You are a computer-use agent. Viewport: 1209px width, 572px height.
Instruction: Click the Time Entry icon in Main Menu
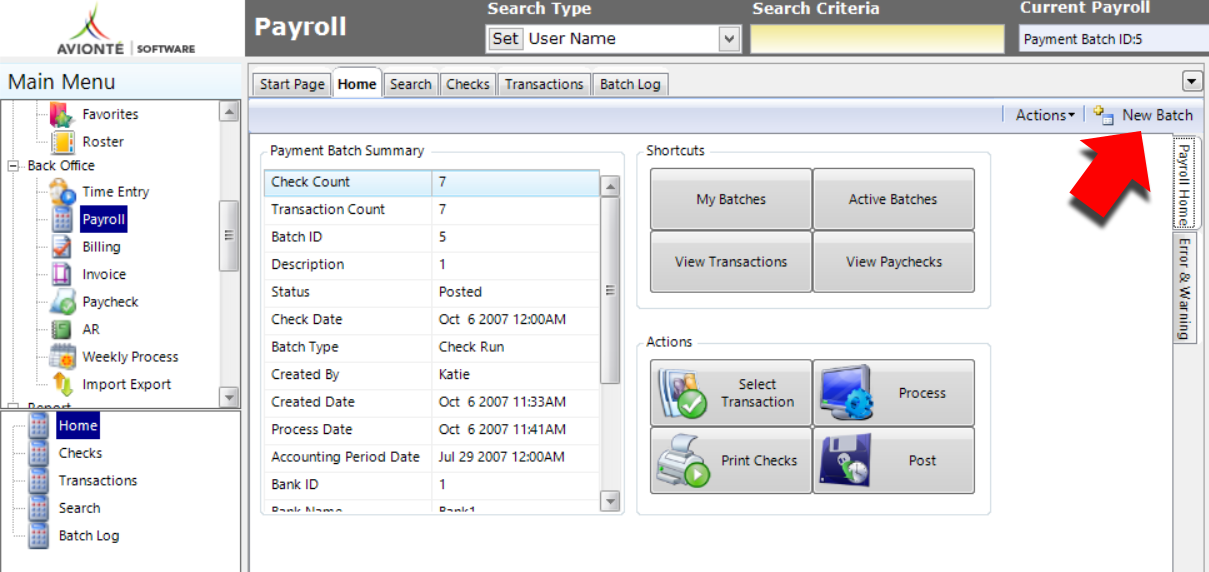[x=62, y=191]
